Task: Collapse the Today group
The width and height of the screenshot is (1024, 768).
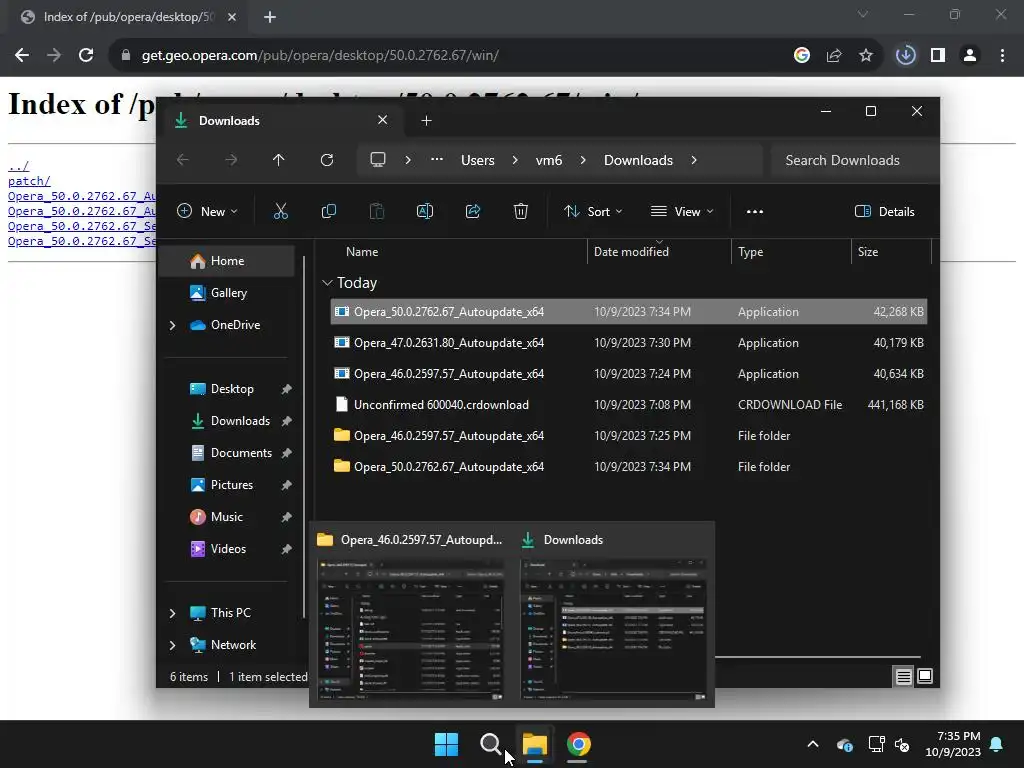Action: [327, 283]
